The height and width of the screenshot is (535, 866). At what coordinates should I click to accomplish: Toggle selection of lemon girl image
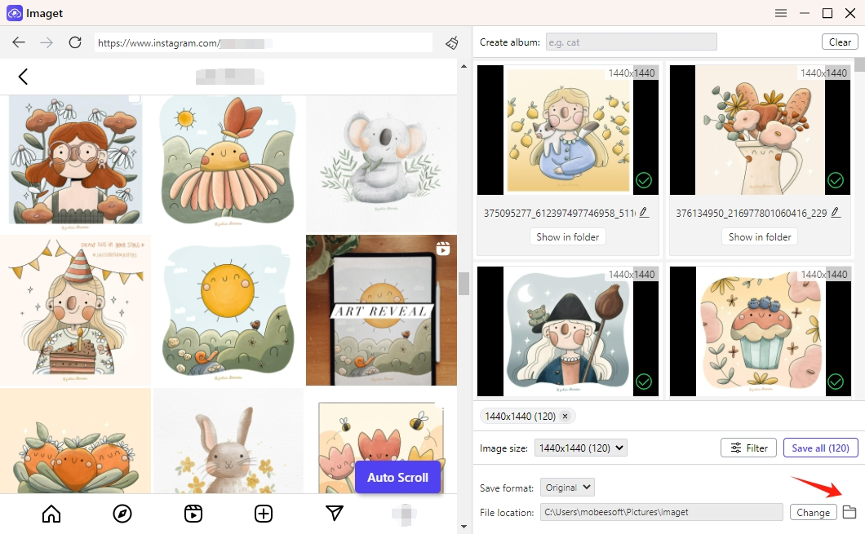point(643,180)
